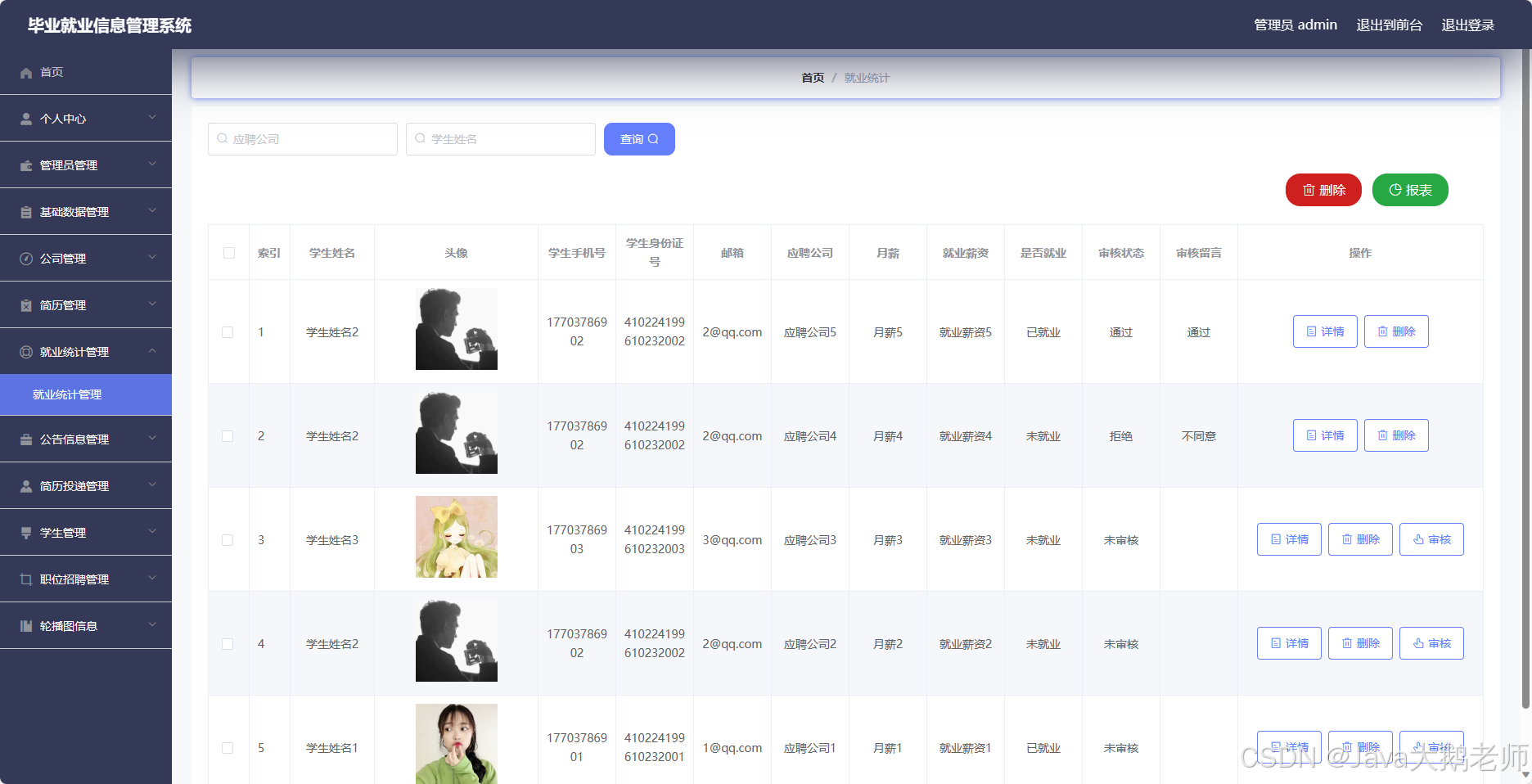Click 不同意 review message cell
The image size is (1532, 784).
[x=1199, y=436]
